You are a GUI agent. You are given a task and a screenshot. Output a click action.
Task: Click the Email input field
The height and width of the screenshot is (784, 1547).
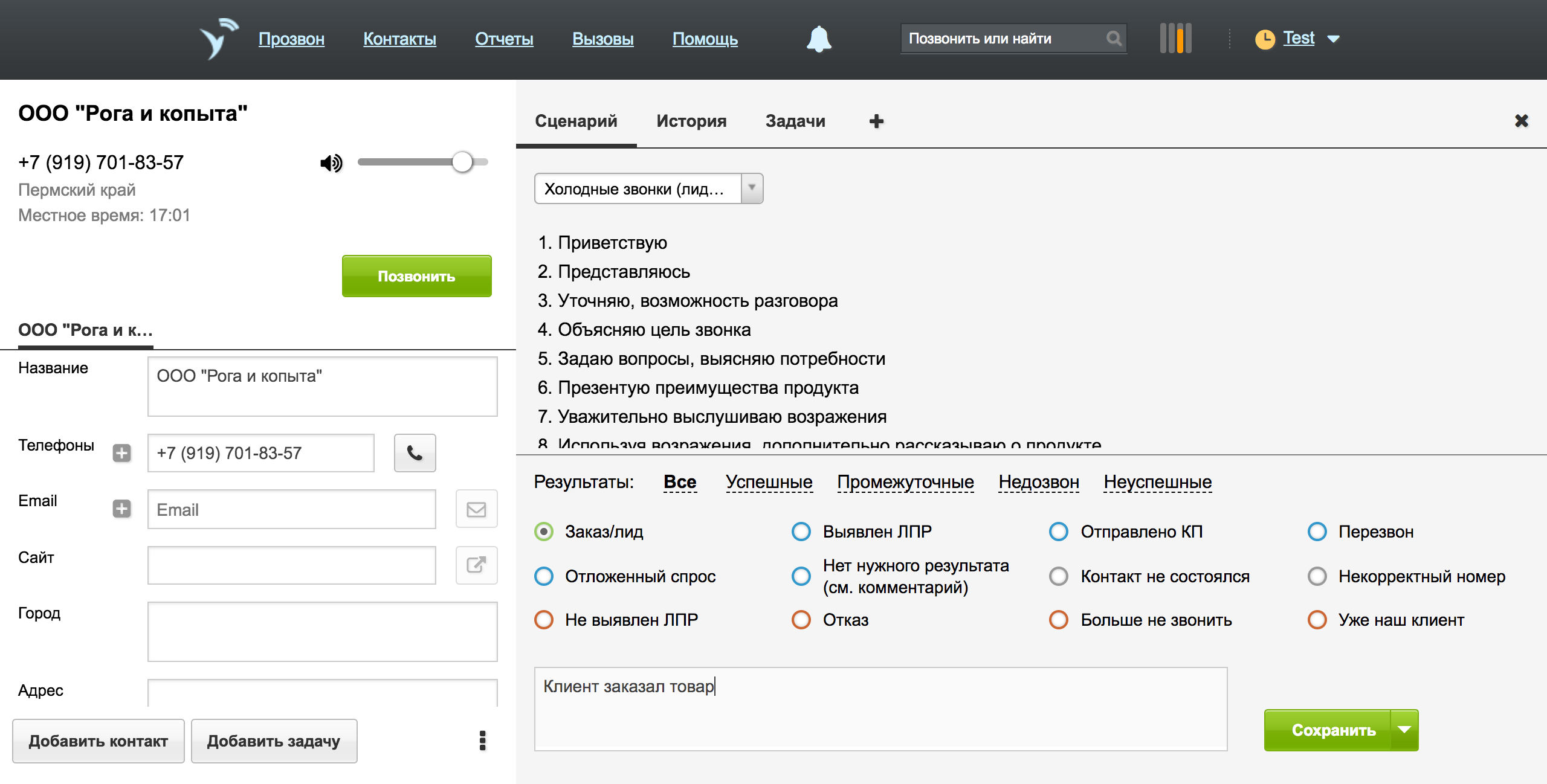point(291,509)
